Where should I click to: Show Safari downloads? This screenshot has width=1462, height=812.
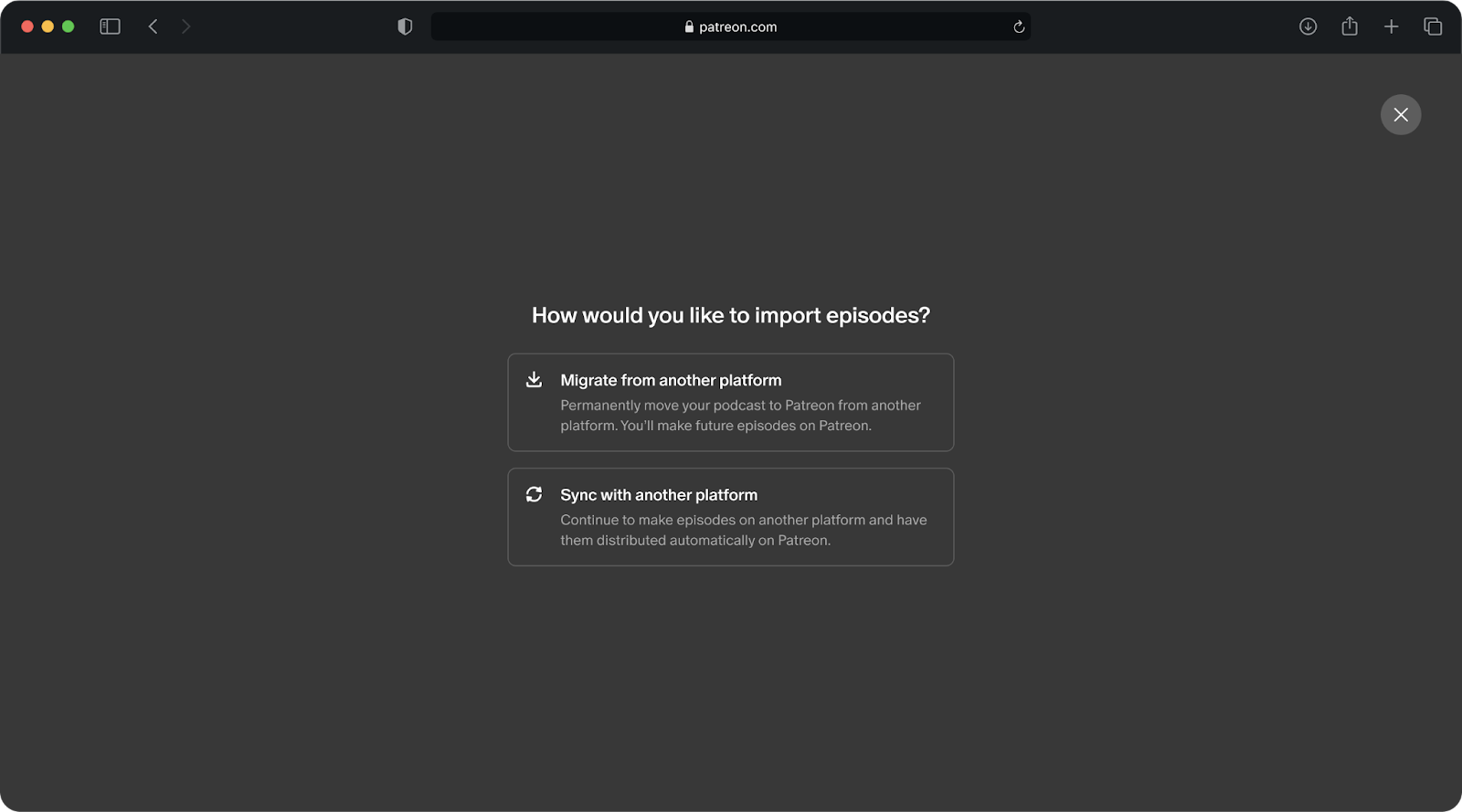[x=1308, y=26]
